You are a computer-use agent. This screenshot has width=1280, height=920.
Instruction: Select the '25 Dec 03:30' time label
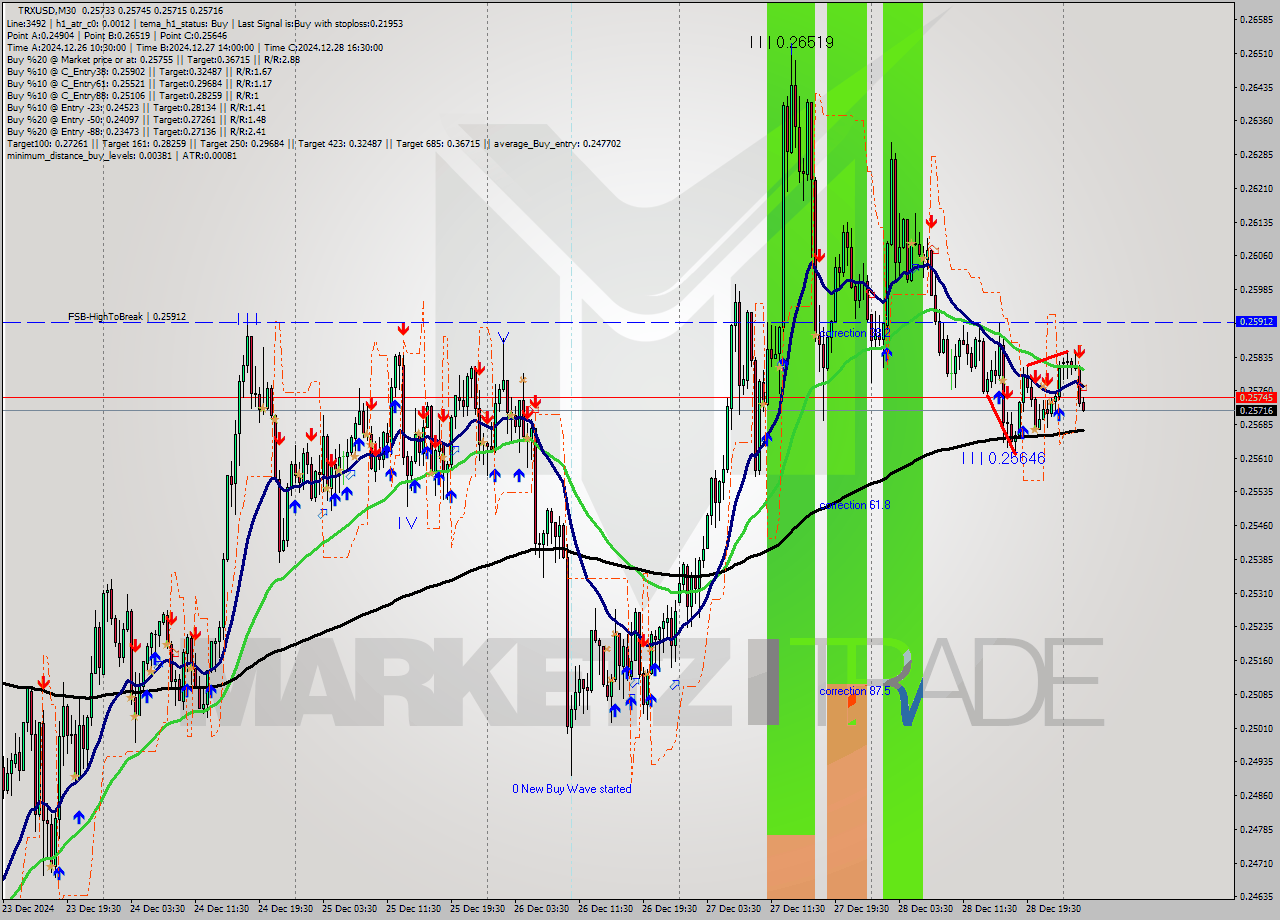[350, 909]
